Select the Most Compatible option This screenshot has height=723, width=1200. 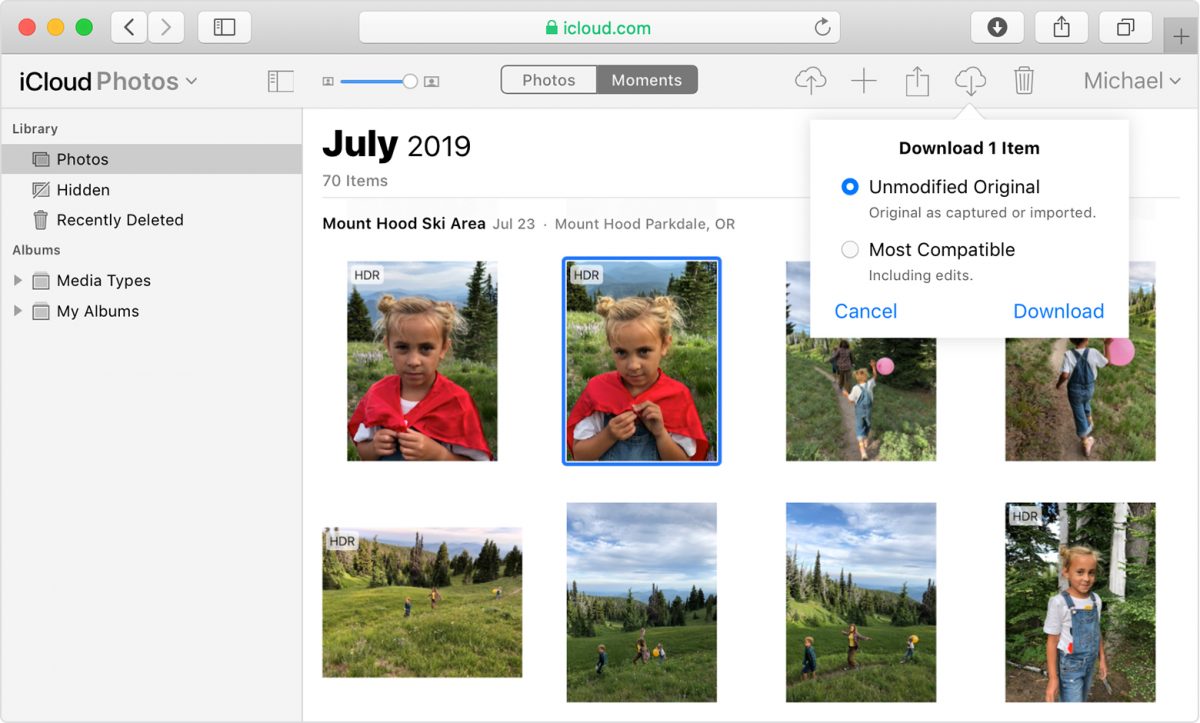coord(850,250)
